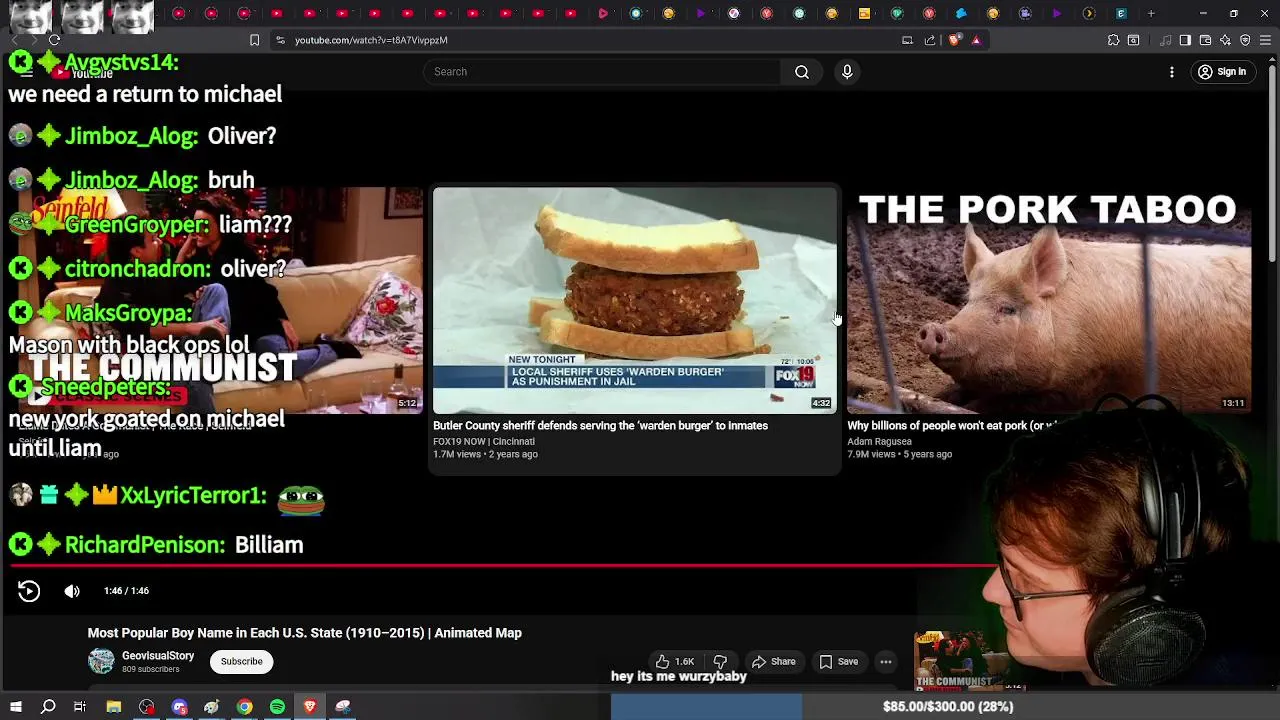The width and height of the screenshot is (1280, 720).
Task: Open Brave Shields lion icon
Action: click(954, 40)
